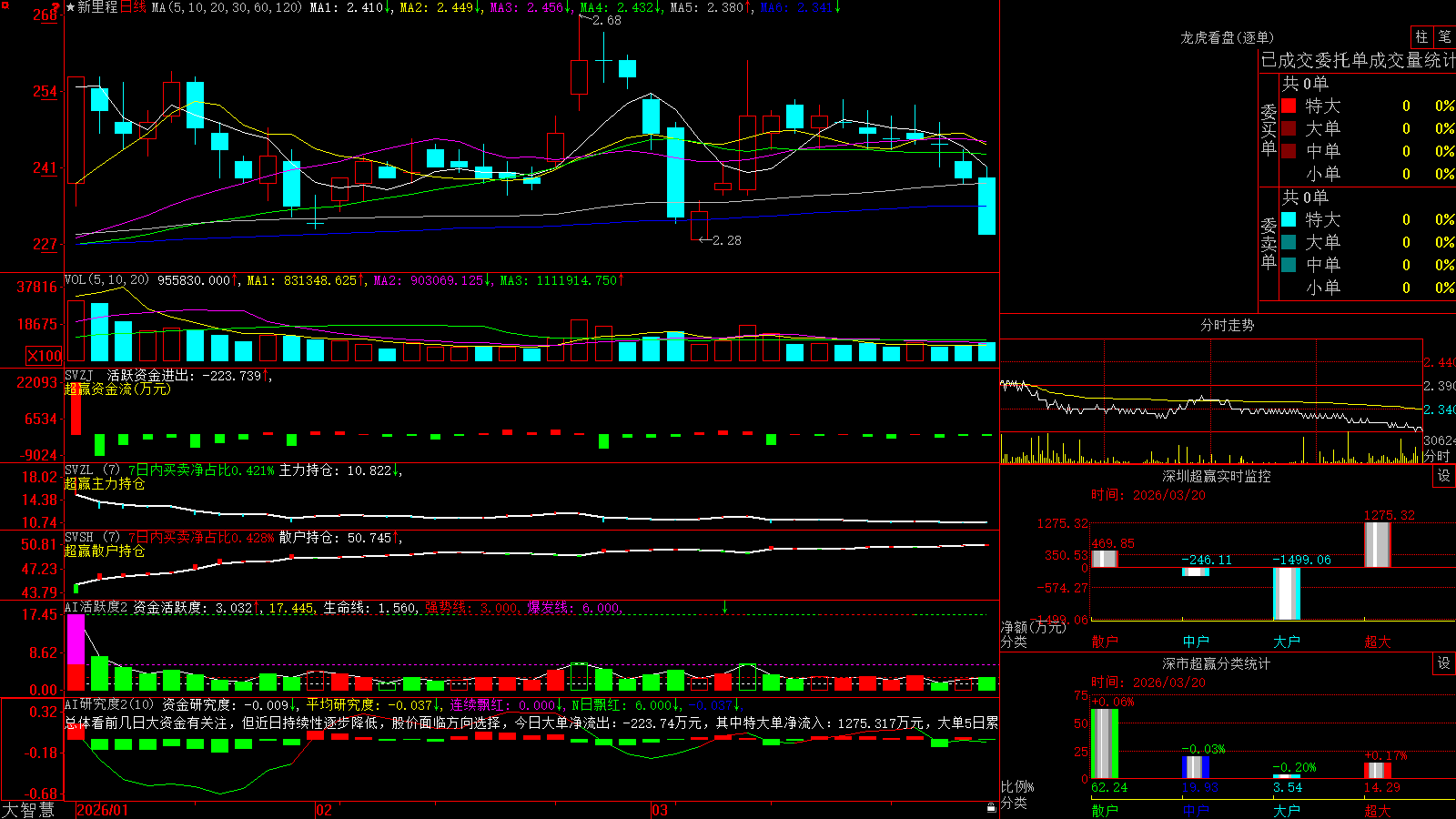
Task: Click the 02 month marker on date axis
Action: [324, 810]
